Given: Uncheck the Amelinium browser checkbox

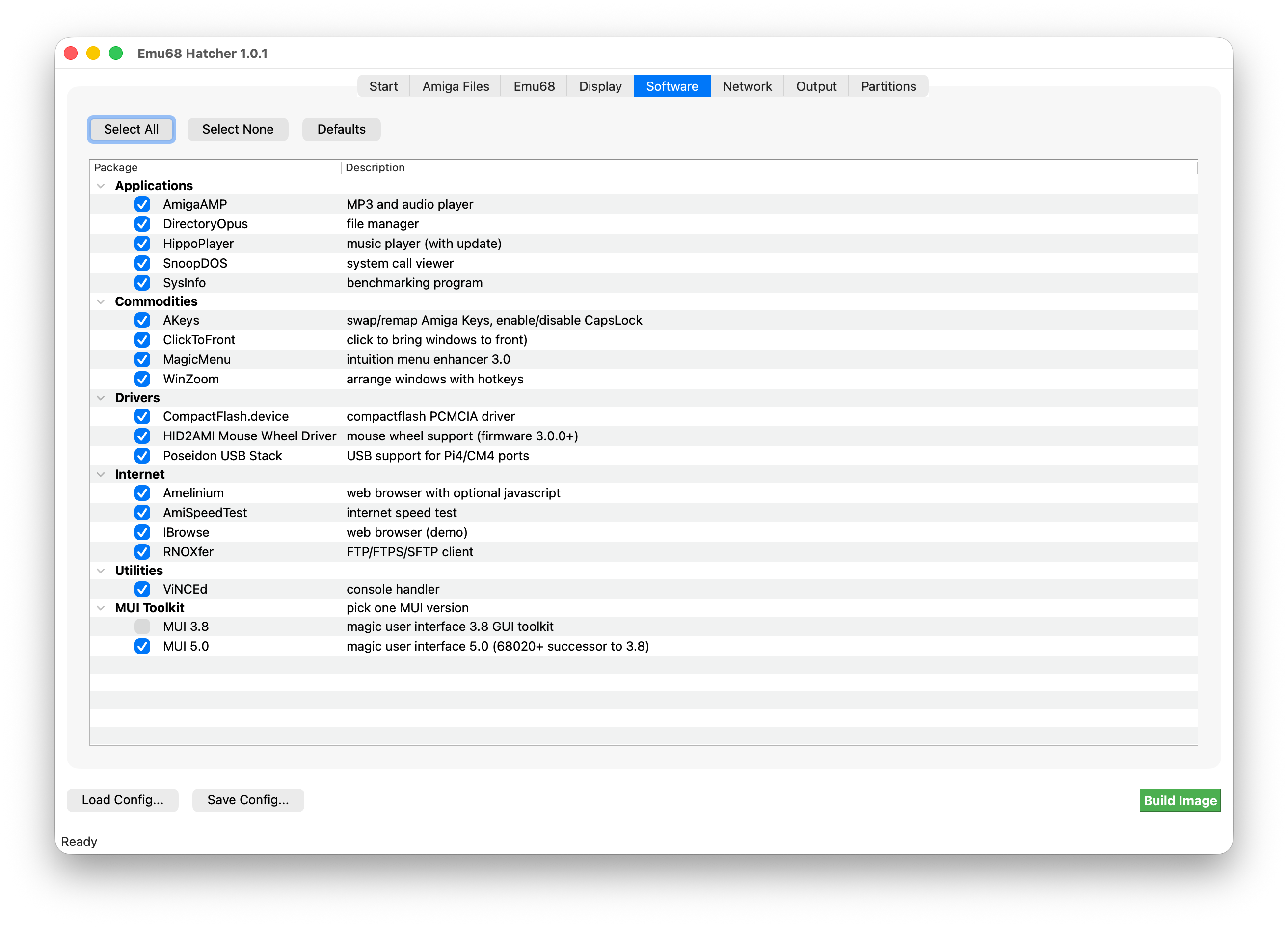Looking at the screenshot, I should 142,493.
